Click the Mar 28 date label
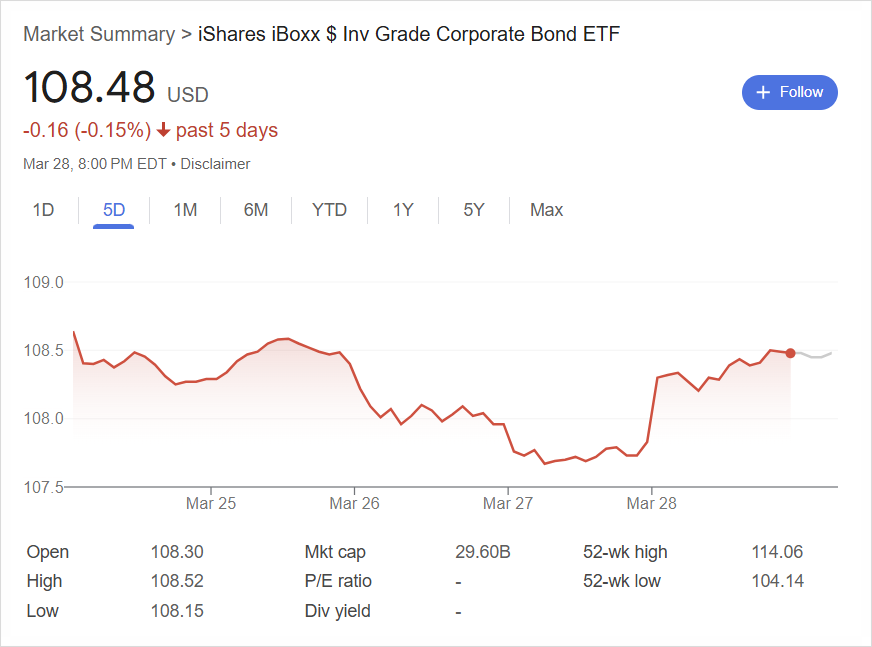Screen dimensions: 872x647 pos(651,503)
